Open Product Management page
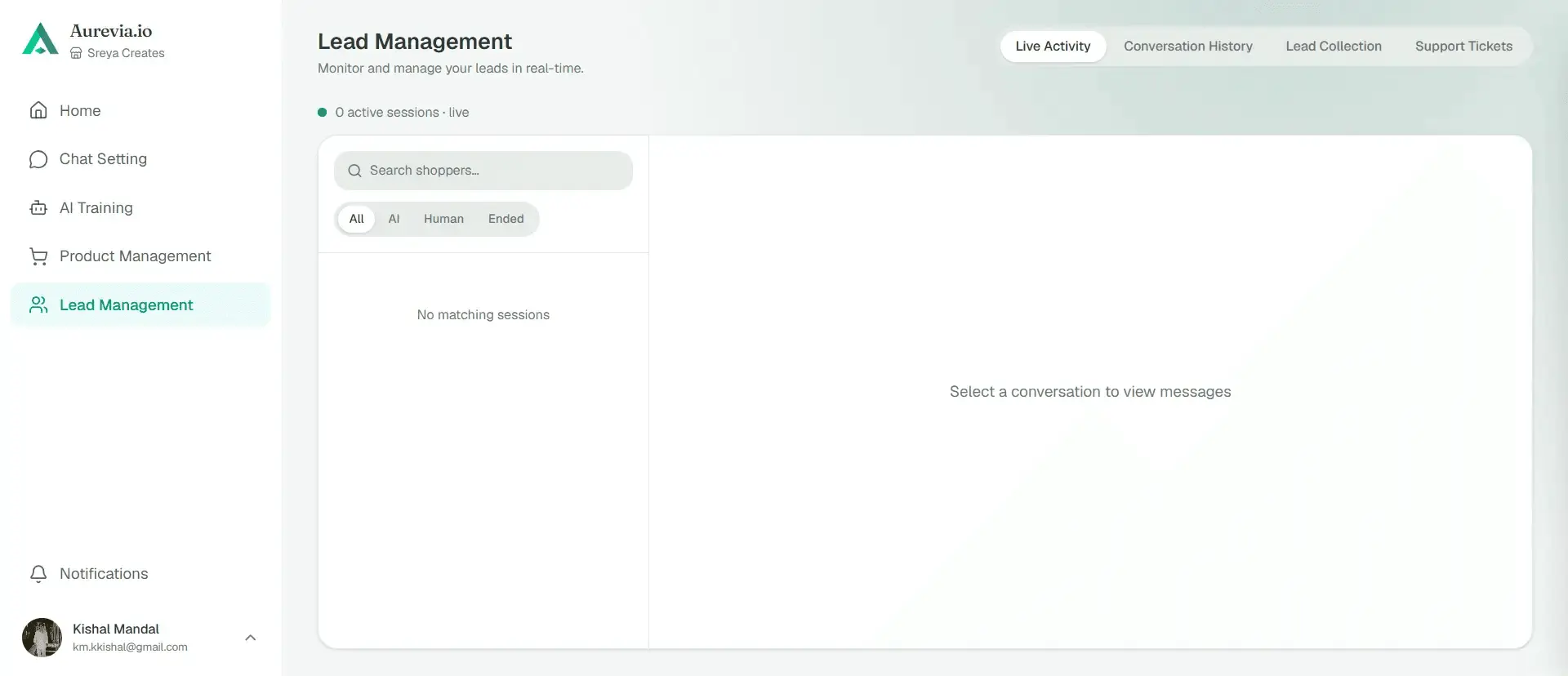 tap(140, 256)
